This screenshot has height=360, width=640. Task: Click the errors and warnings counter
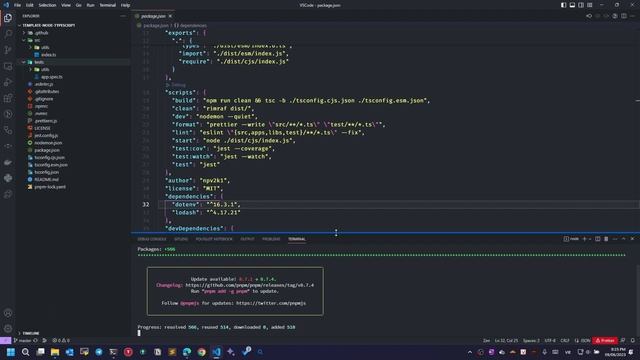61,340
